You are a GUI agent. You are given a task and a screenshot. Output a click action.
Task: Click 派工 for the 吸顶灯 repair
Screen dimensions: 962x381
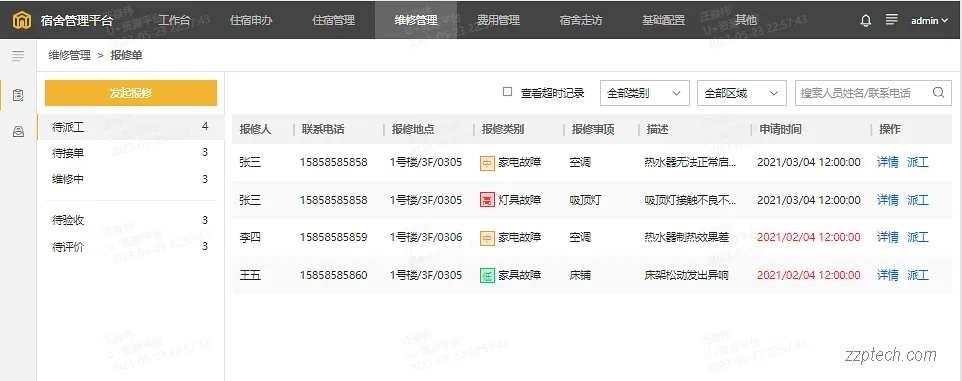click(918, 200)
